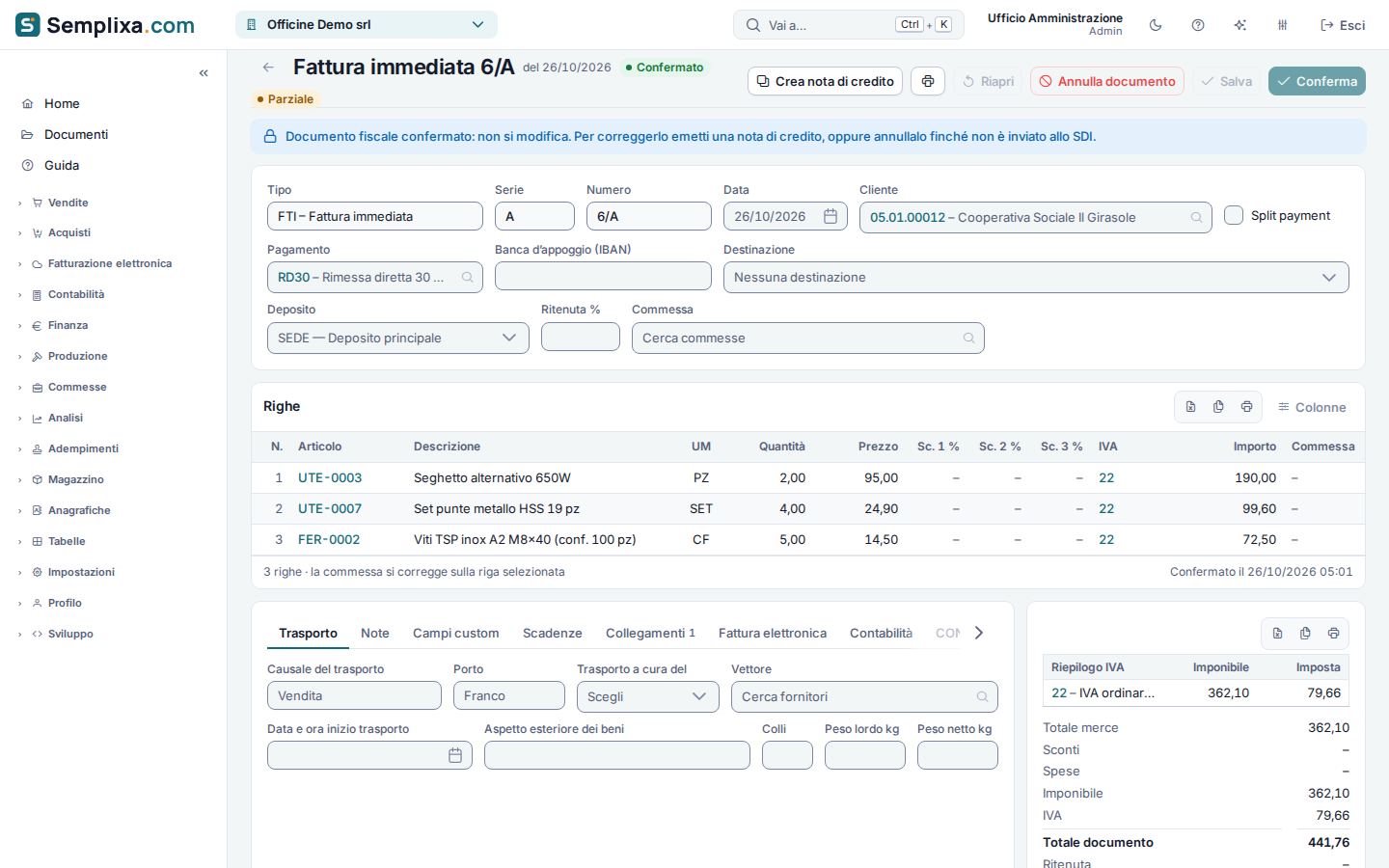Open calendar in Data e ora inizio trasporto

pos(455,755)
